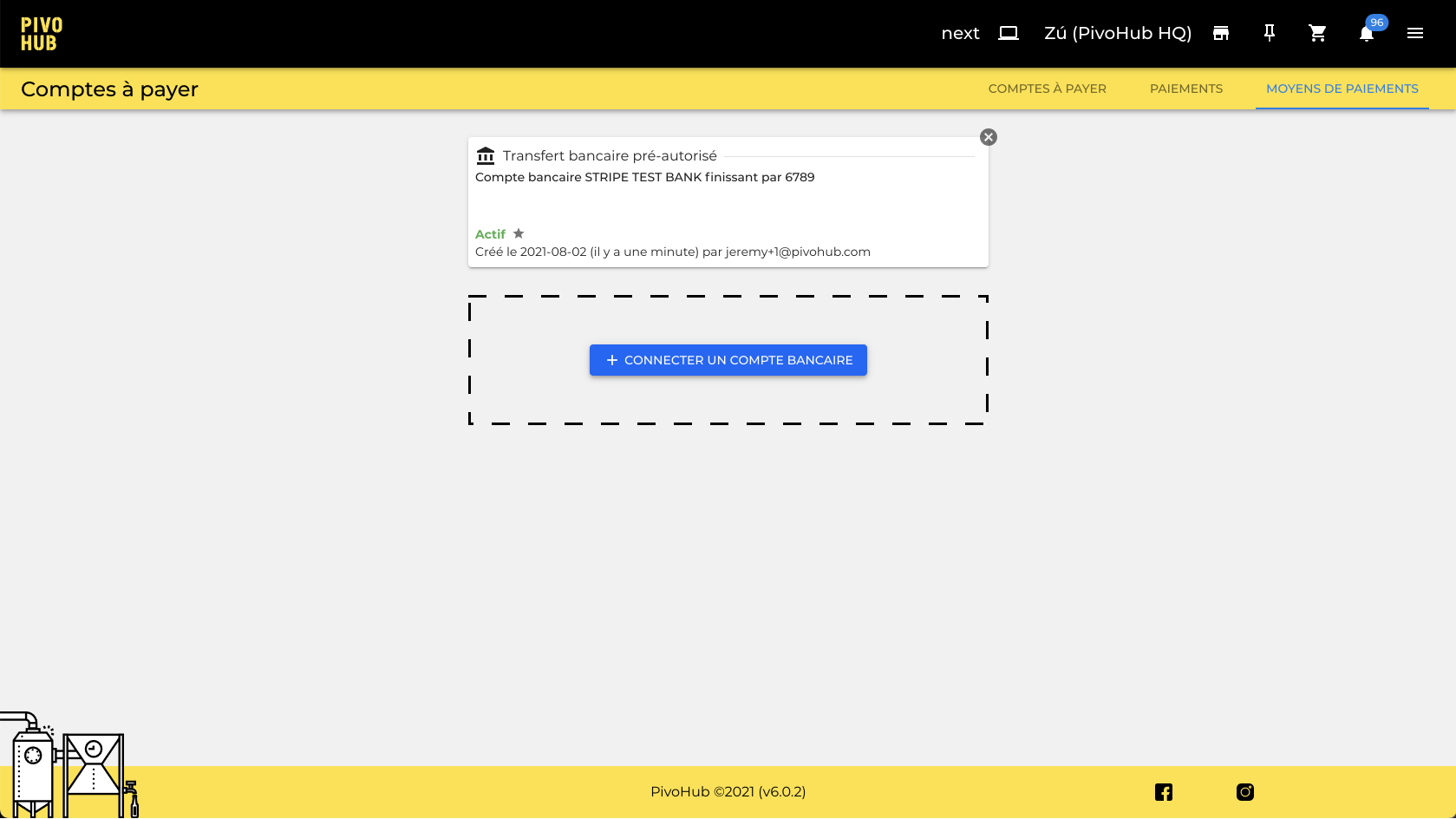
Task: Click CONNECTER UN COMPTE BANCAIRE
Action: click(x=728, y=360)
